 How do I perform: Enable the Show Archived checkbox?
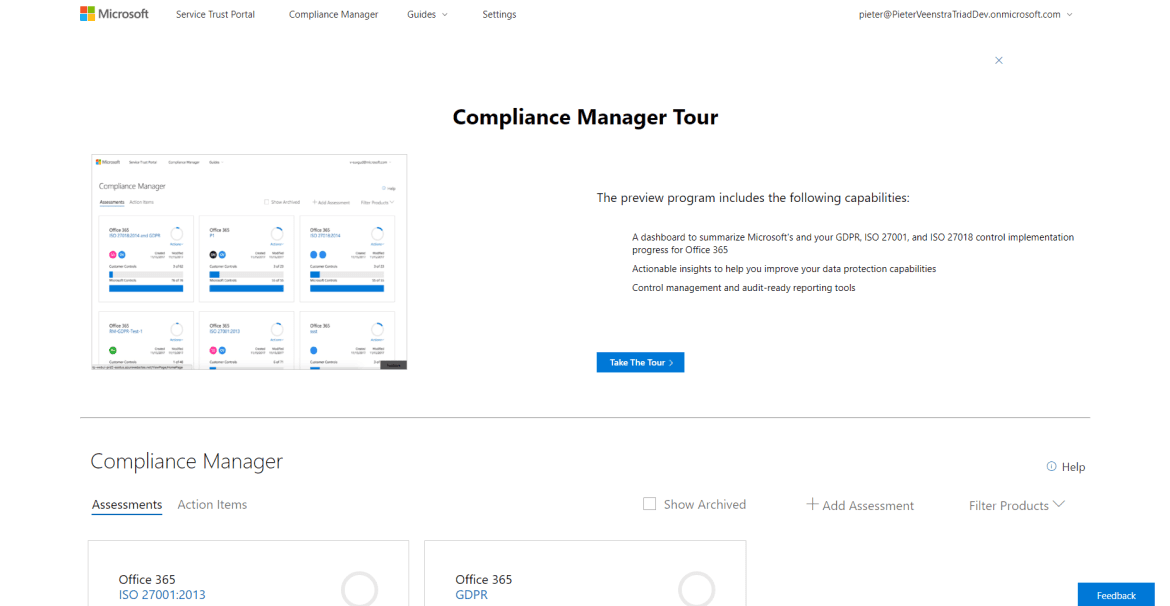(649, 503)
